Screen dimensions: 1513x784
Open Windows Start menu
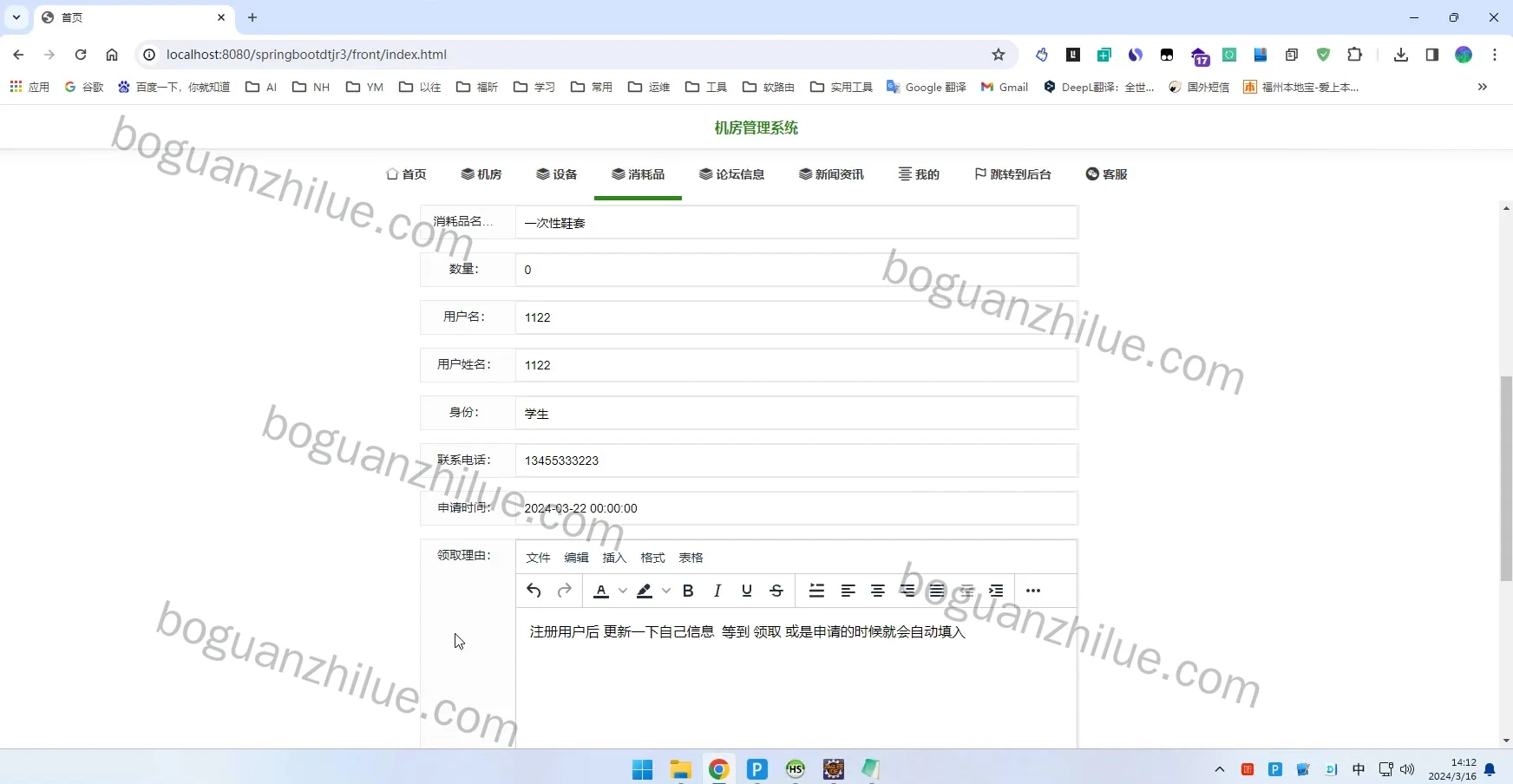pyautogui.click(x=642, y=769)
